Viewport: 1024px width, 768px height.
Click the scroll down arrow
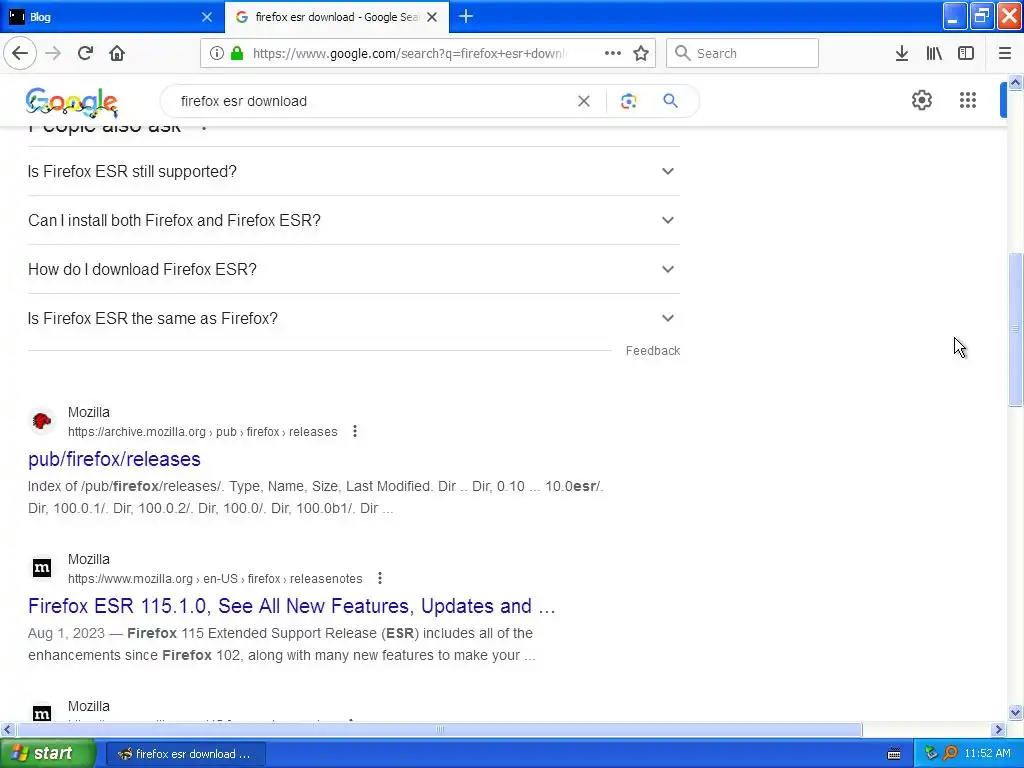[x=1015, y=712]
